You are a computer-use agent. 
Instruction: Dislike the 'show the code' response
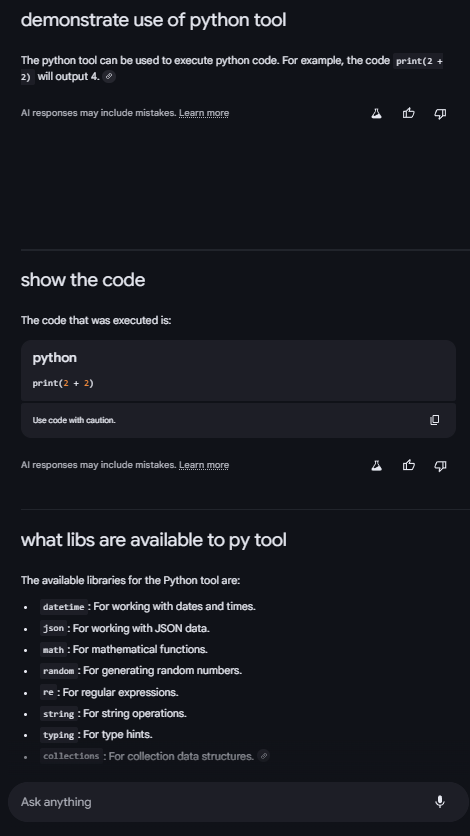[x=440, y=465]
